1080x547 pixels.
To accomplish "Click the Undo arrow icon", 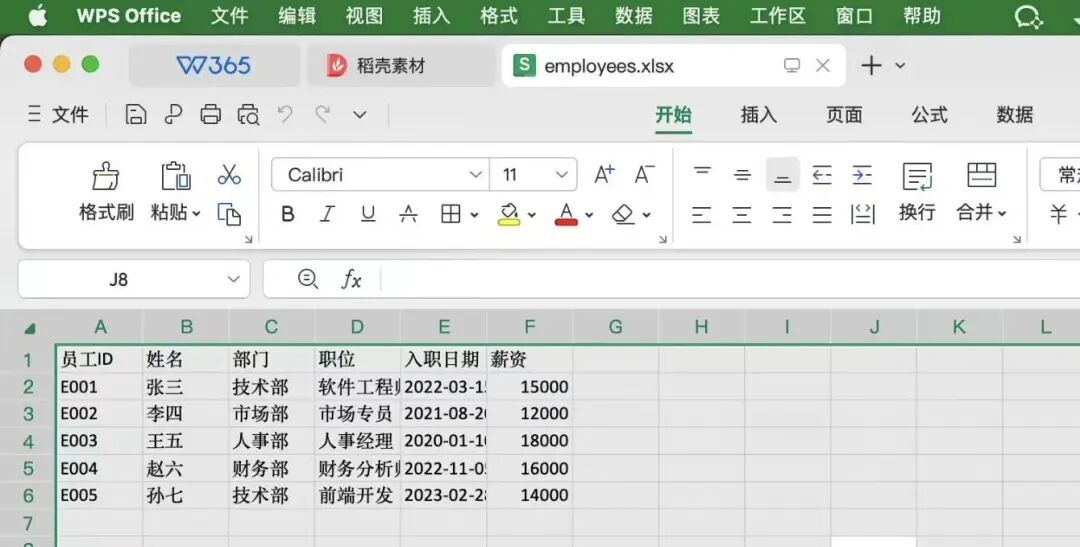I will 285,114.
